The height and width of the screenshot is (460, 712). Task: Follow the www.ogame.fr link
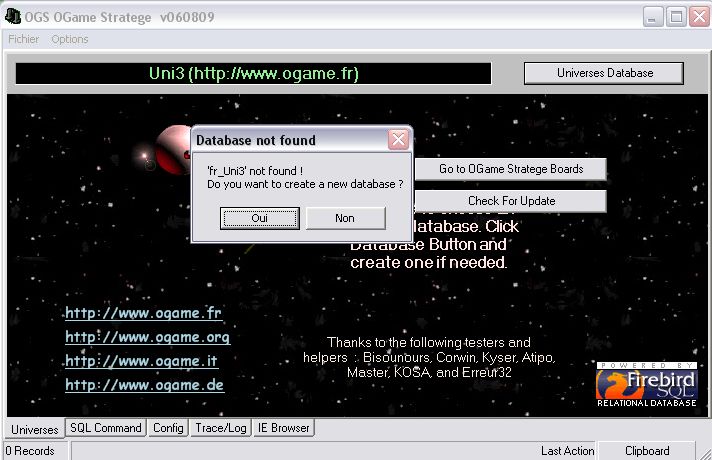pyautogui.click(x=144, y=313)
